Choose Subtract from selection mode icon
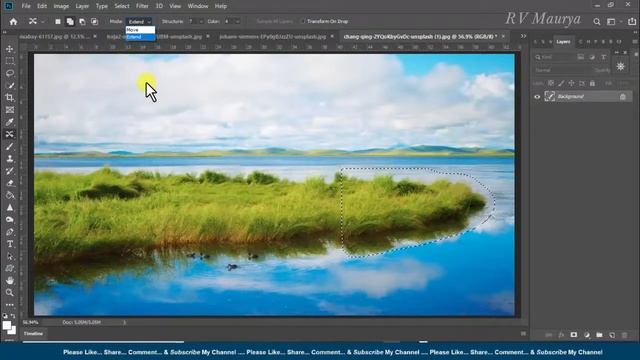Image resolution: width=640 pixels, height=360 pixels. 82,21
